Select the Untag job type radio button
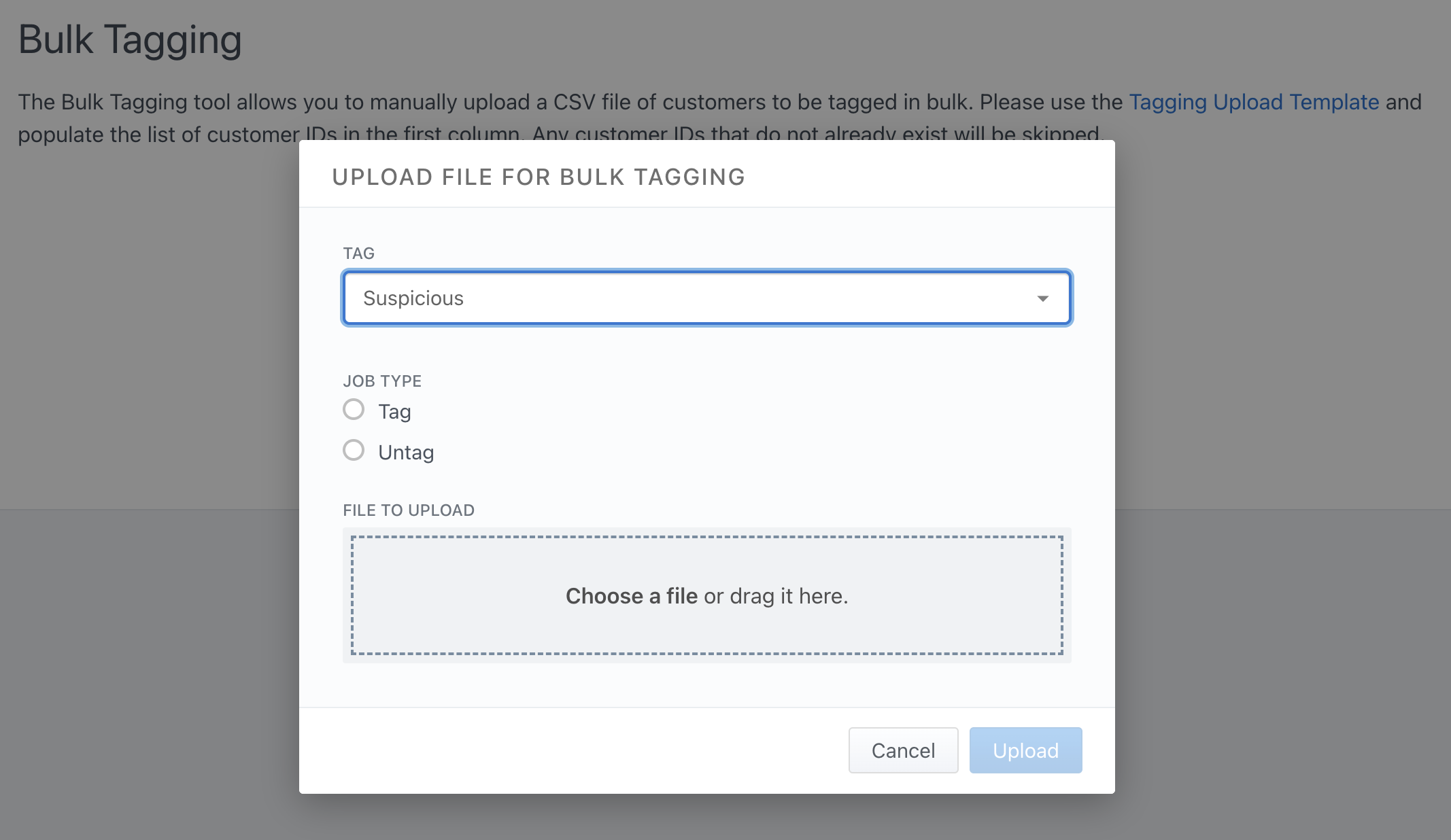The height and width of the screenshot is (840, 1451). [x=354, y=451]
